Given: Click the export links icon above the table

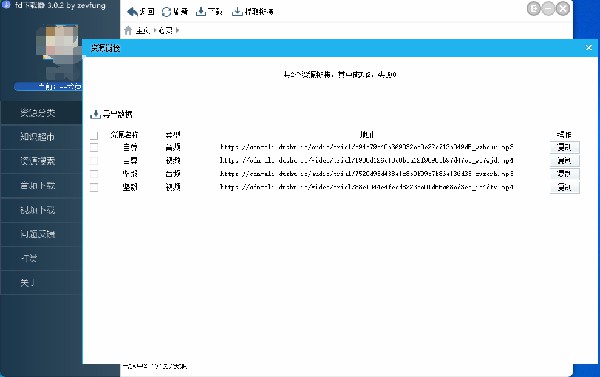Looking at the screenshot, I should [95, 114].
